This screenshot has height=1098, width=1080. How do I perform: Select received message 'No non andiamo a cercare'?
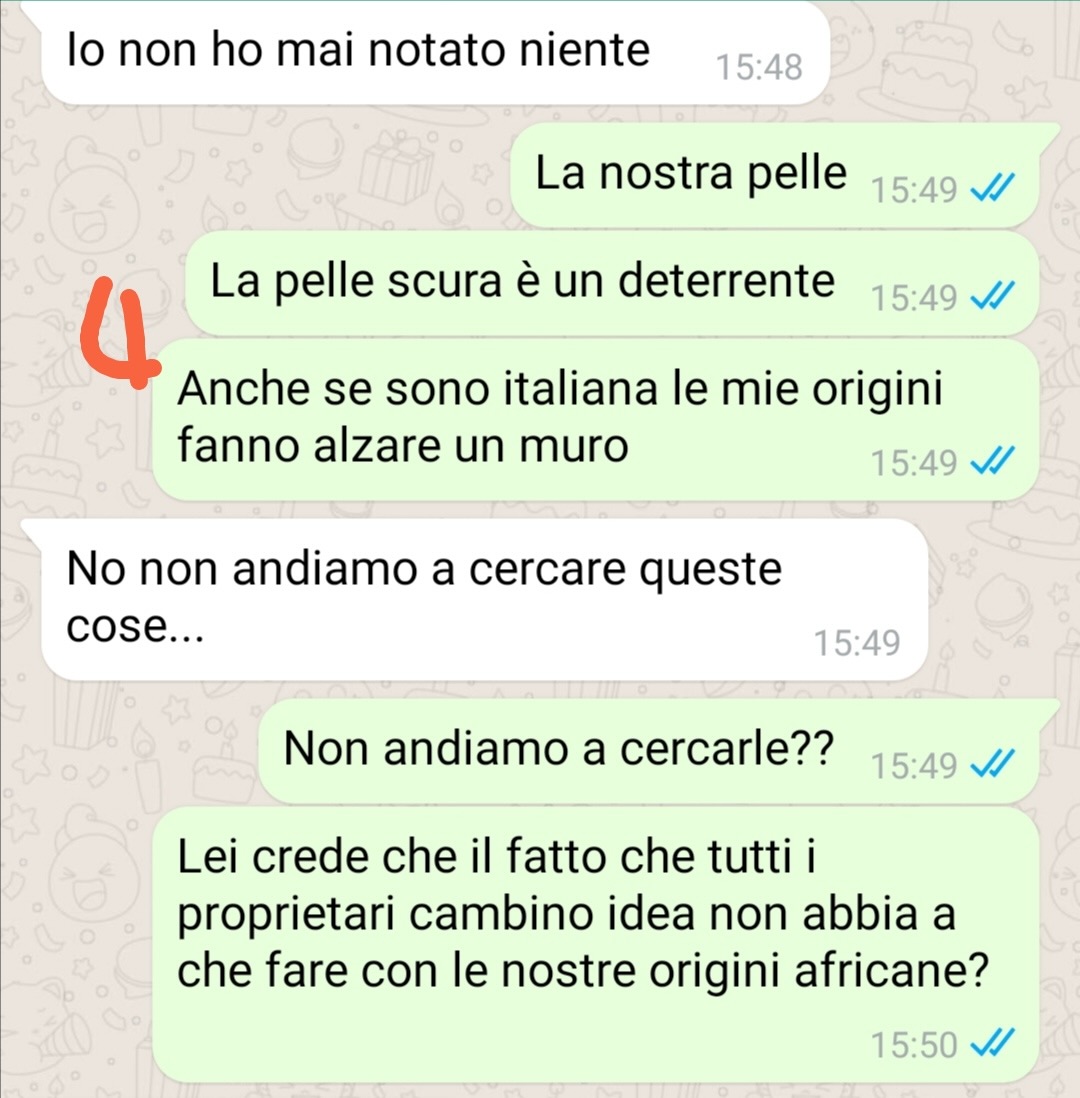(484, 599)
